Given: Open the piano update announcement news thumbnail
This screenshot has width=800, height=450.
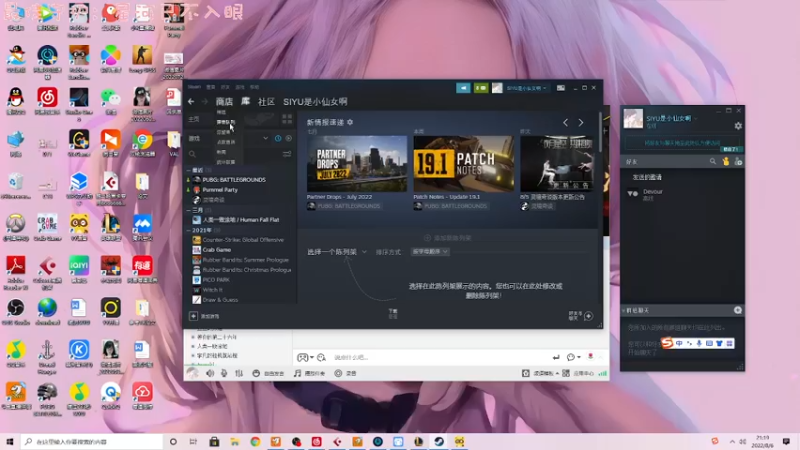Looking at the screenshot, I should pos(557,164).
